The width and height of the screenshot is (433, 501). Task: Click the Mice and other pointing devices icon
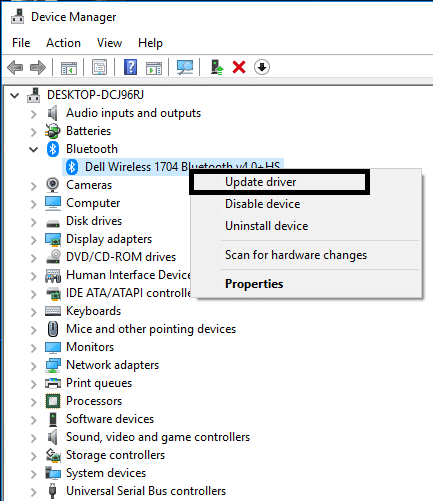tap(53, 329)
